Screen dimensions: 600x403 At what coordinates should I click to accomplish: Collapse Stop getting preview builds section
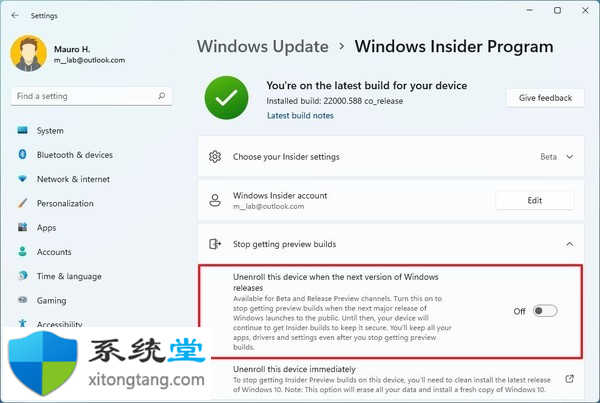click(x=569, y=244)
